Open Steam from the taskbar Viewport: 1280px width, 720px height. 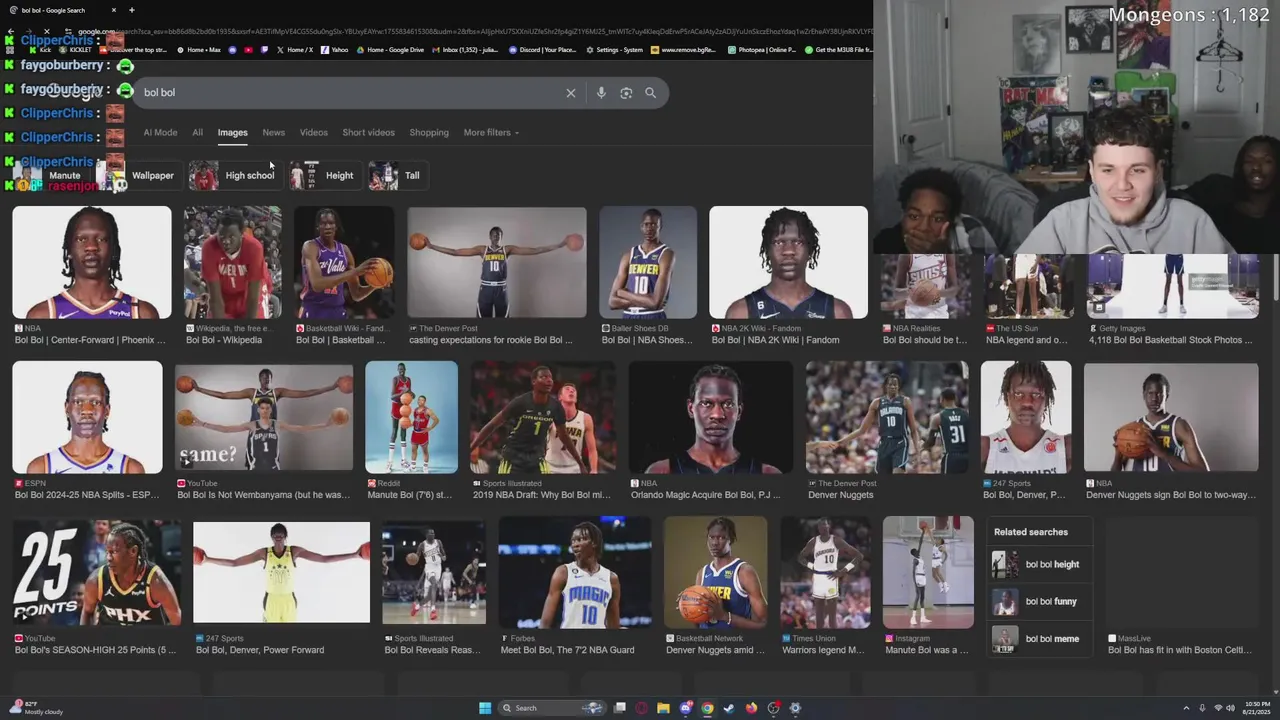[729, 708]
